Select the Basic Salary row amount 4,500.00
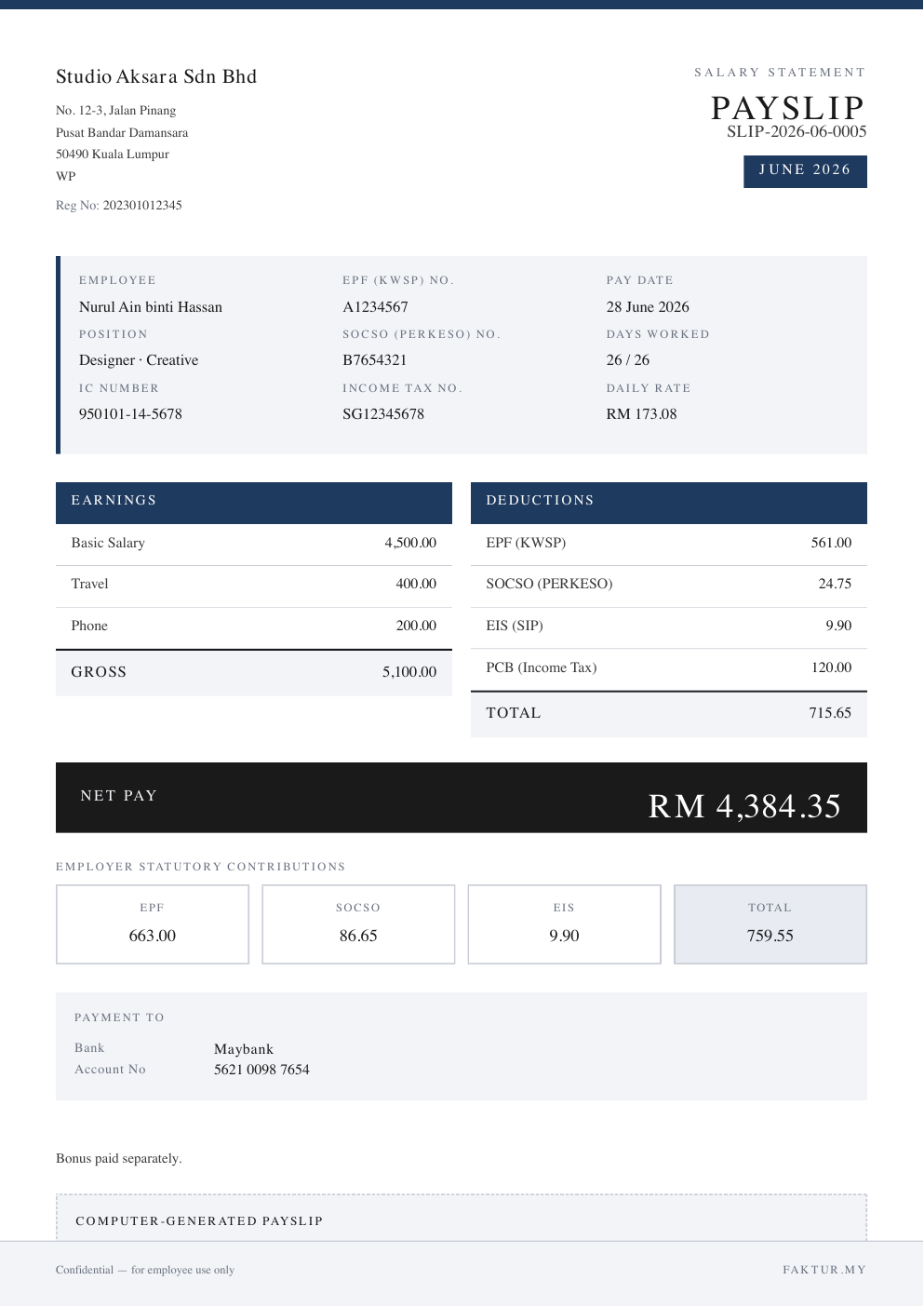Image resolution: width=924 pixels, height=1307 pixels. coord(410,543)
